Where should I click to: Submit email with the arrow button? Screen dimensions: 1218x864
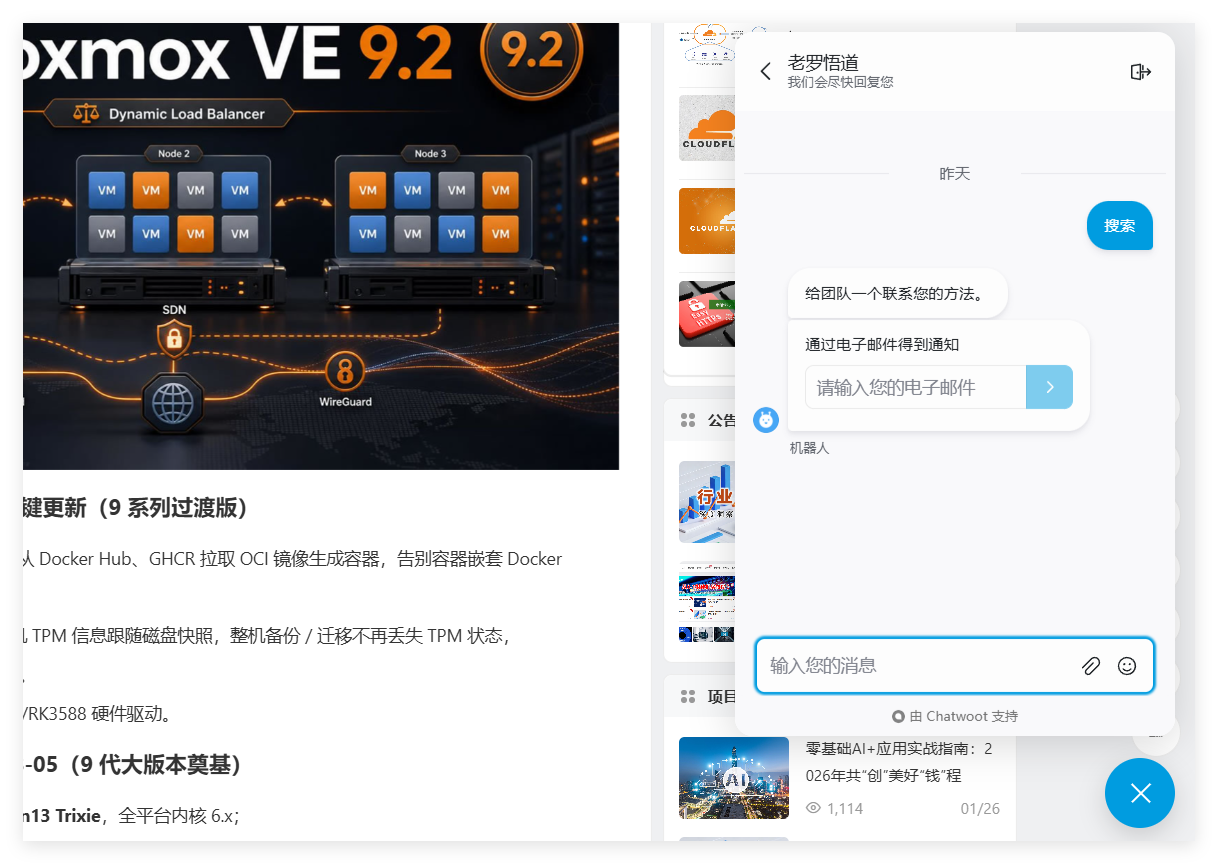click(x=1050, y=387)
